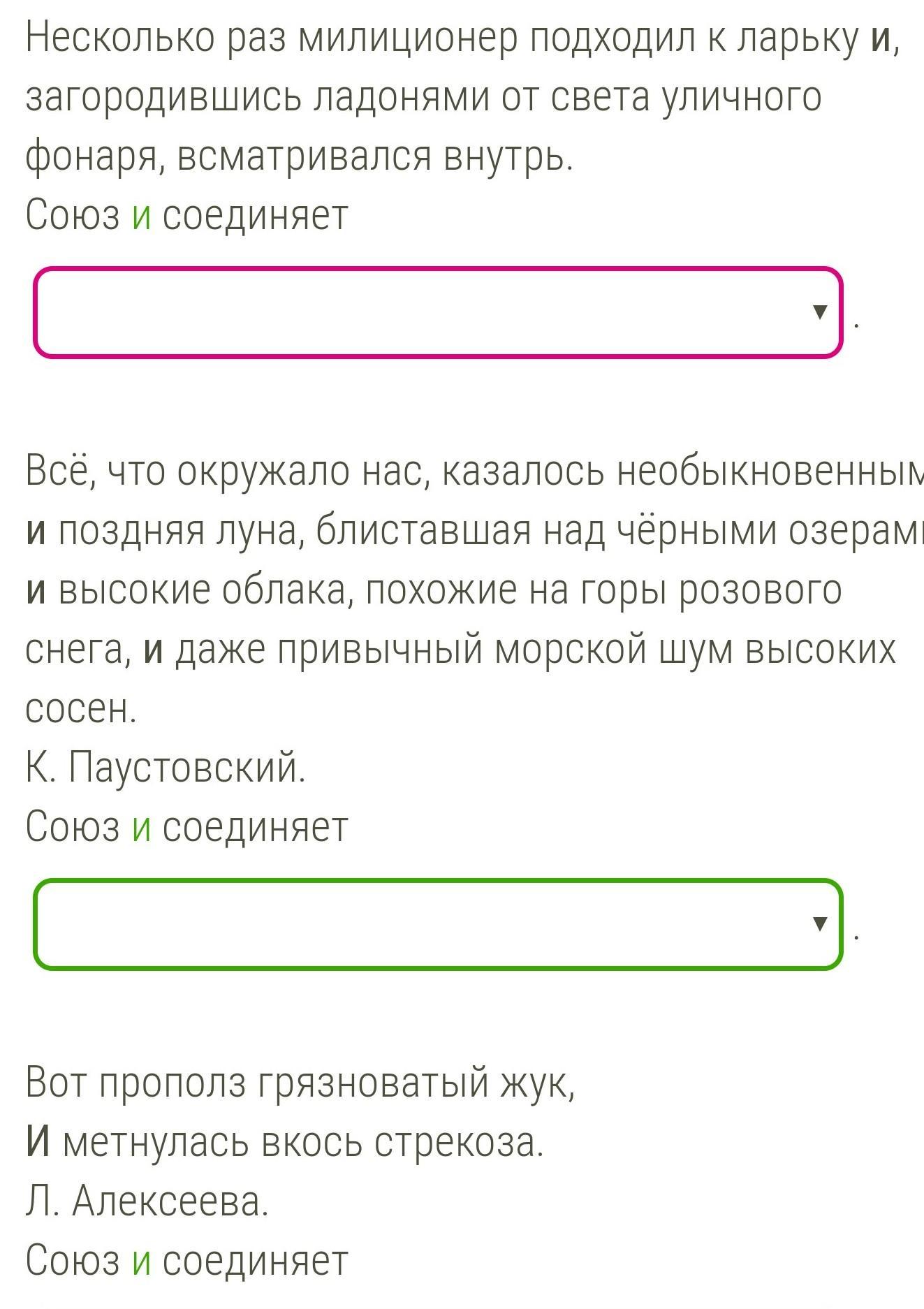Screen dimensions: 924x1309
Task: Click the bold «и» before «высокие облака»
Action: pyautogui.click(x=37, y=591)
